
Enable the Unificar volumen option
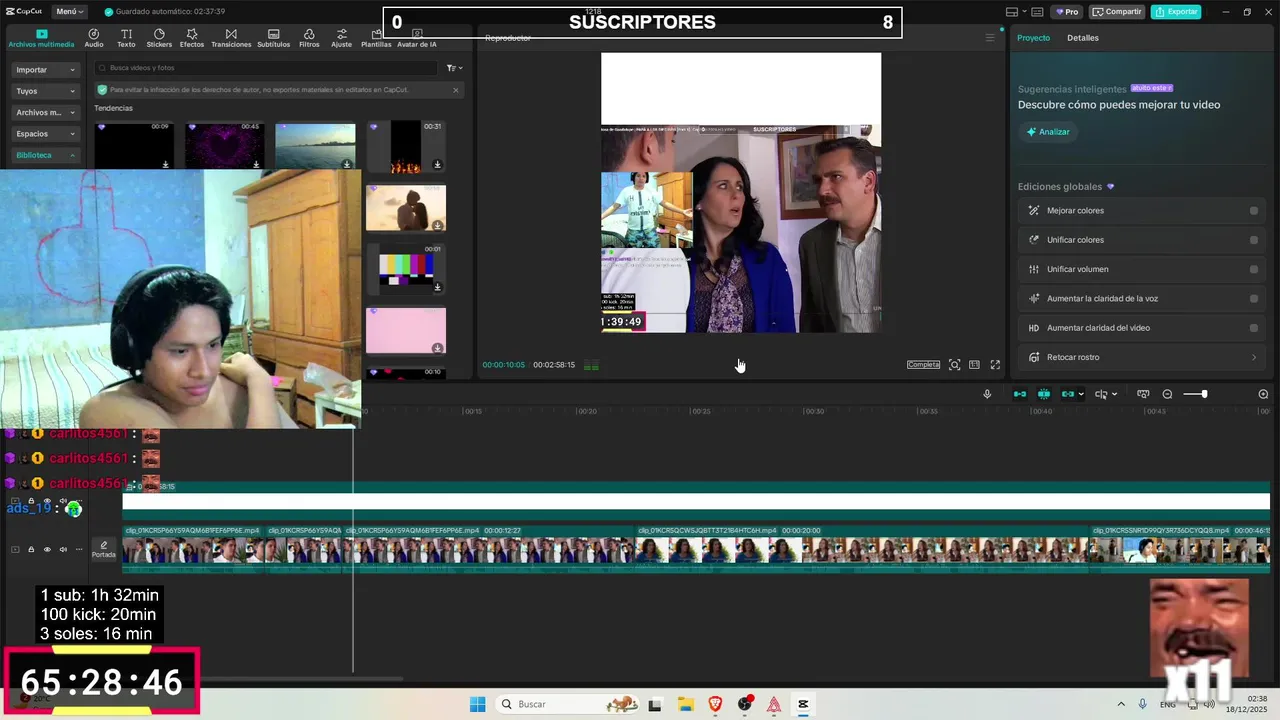pyautogui.click(x=1254, y=269)
